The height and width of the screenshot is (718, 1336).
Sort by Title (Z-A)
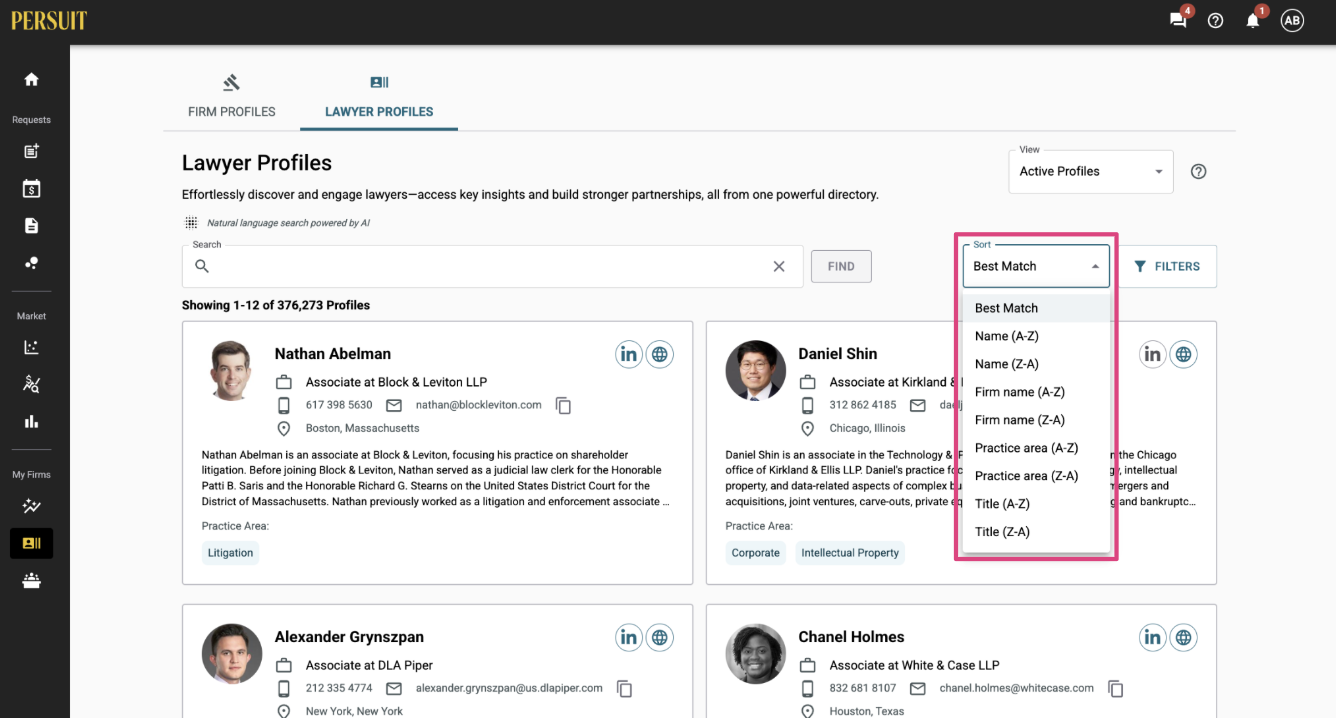pos(1035,532)
